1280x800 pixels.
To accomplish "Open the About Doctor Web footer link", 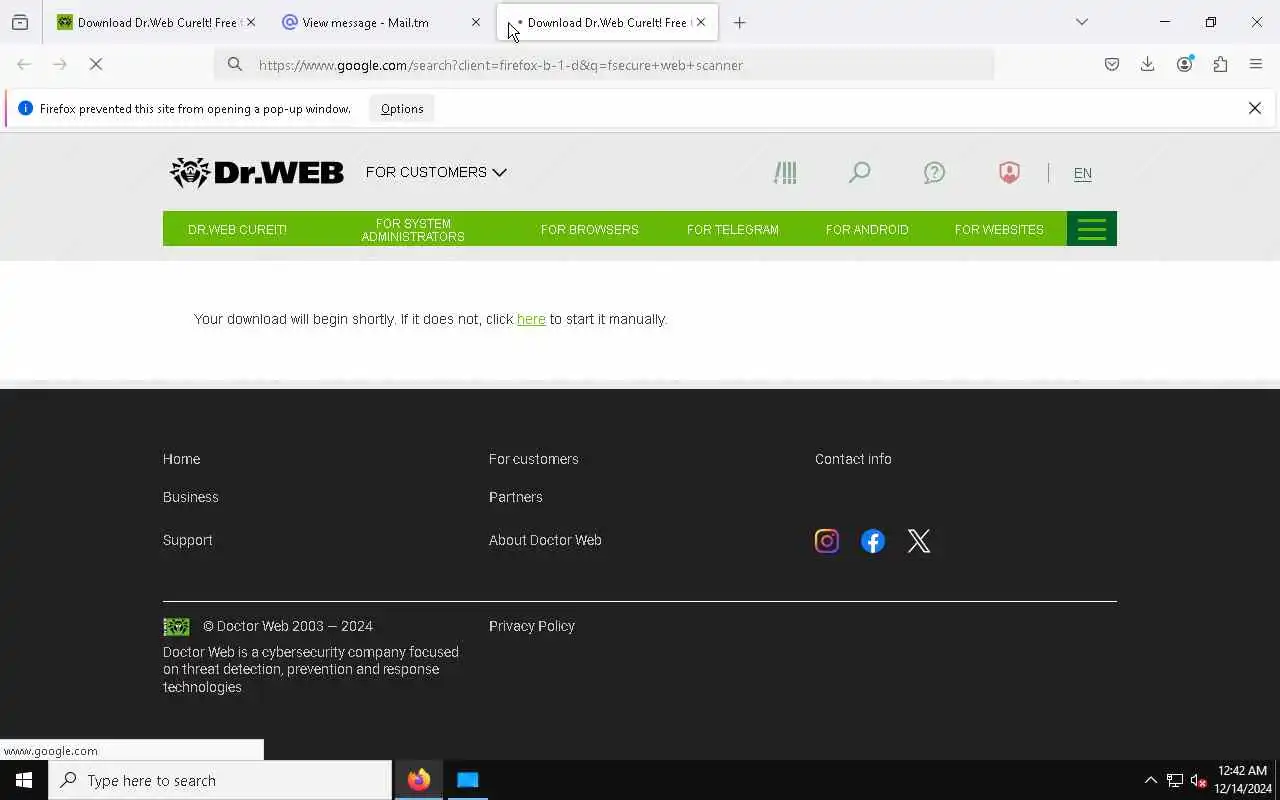I will [545, 540].
